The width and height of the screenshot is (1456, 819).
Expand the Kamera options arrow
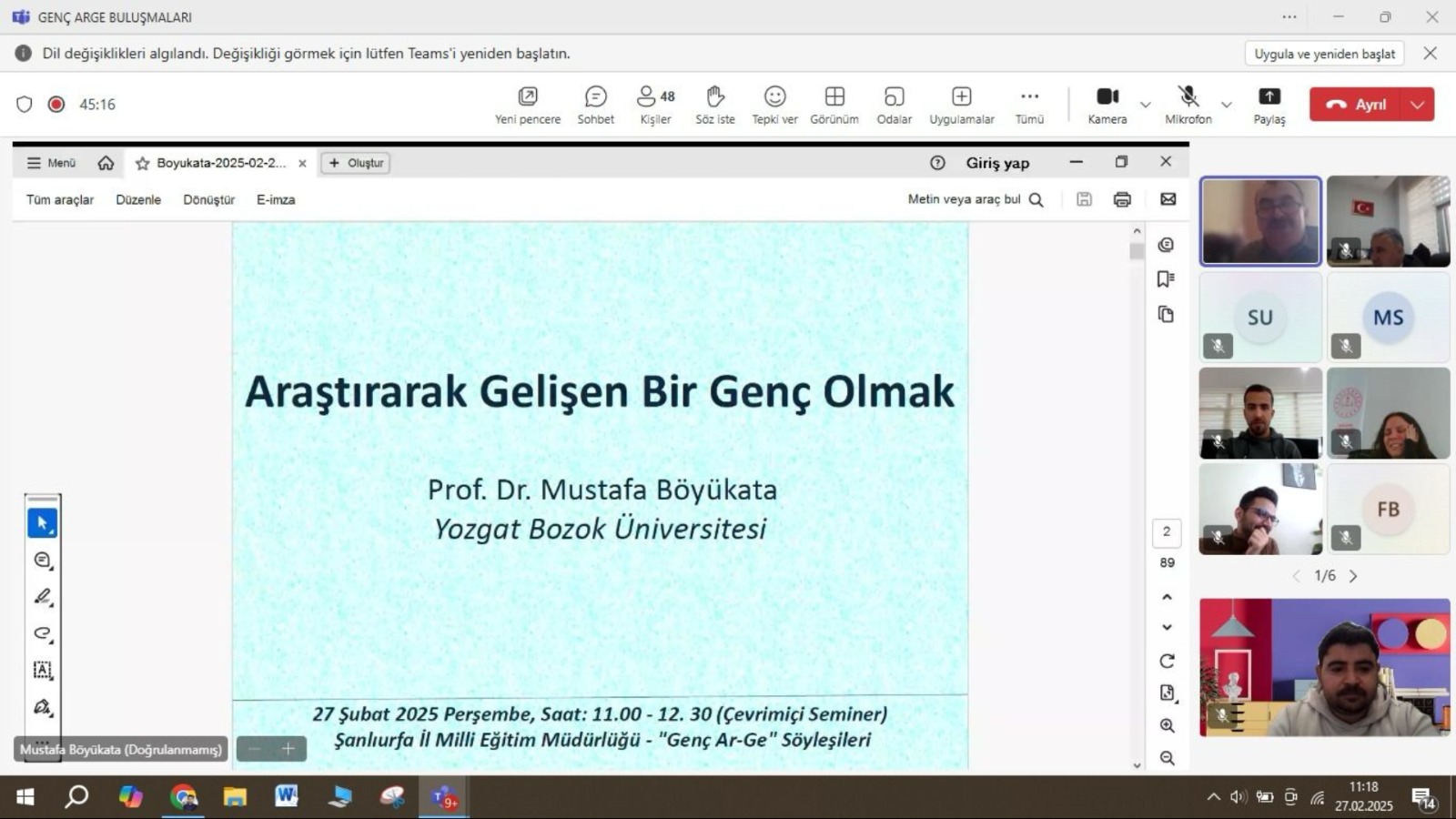point(1146,105)
